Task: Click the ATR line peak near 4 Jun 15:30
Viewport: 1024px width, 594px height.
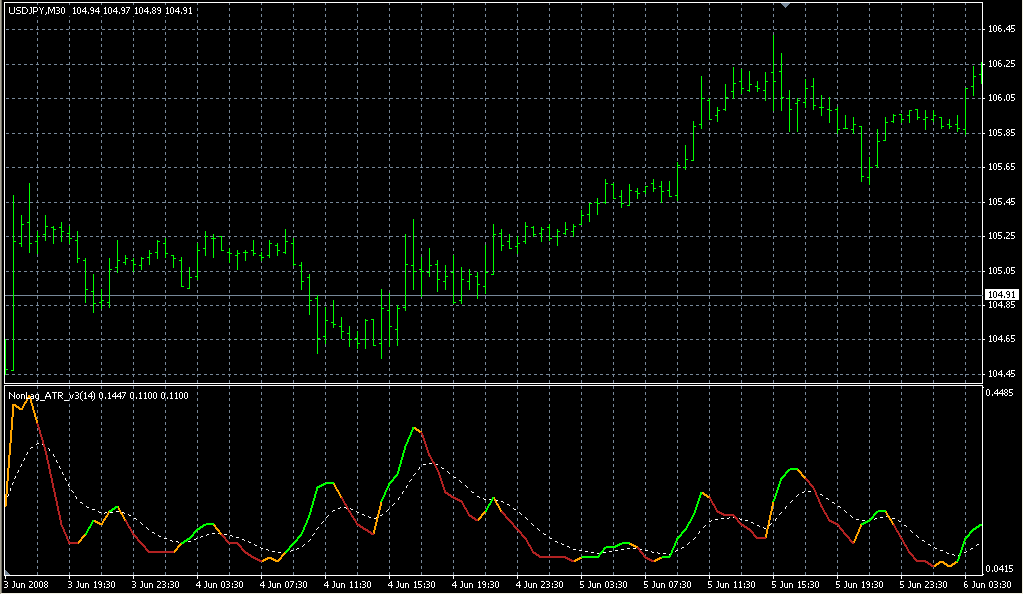Action: point(413,428)
